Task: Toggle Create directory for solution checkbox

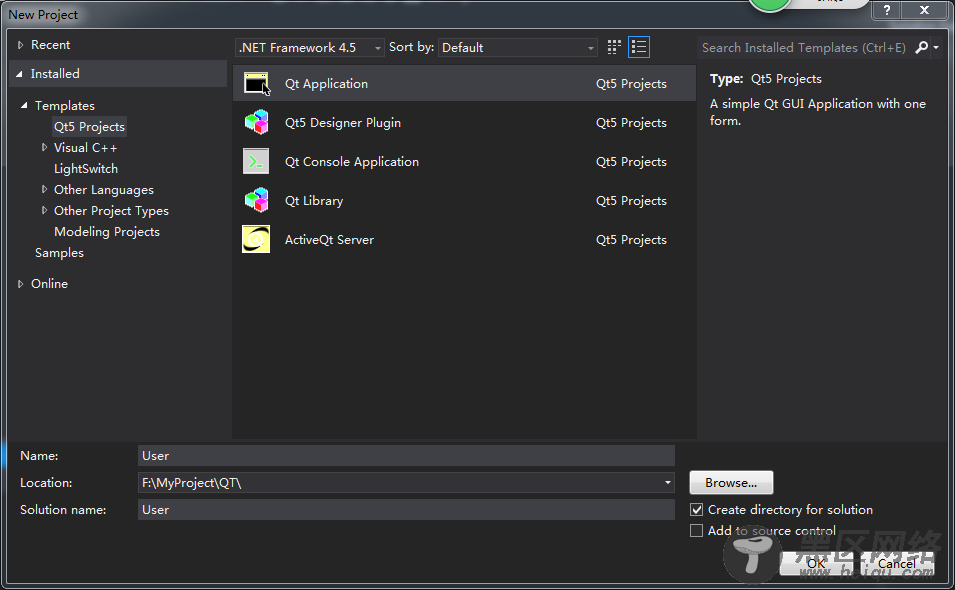Action: (x=697, y=510)
